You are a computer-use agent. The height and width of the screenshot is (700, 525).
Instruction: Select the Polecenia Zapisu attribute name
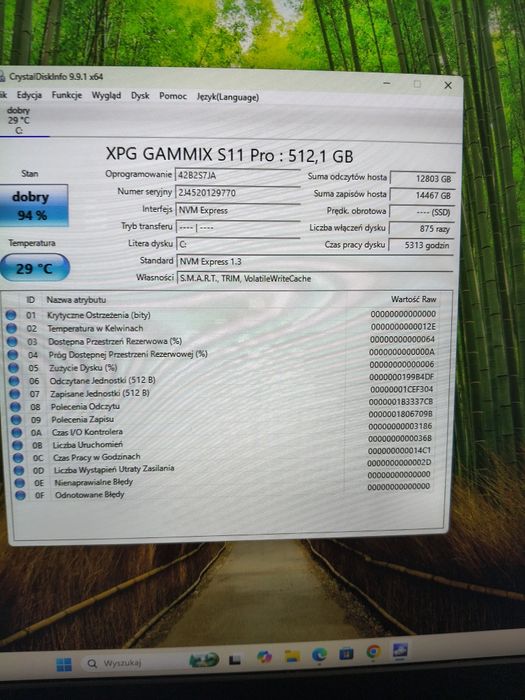tap(83, 420)
